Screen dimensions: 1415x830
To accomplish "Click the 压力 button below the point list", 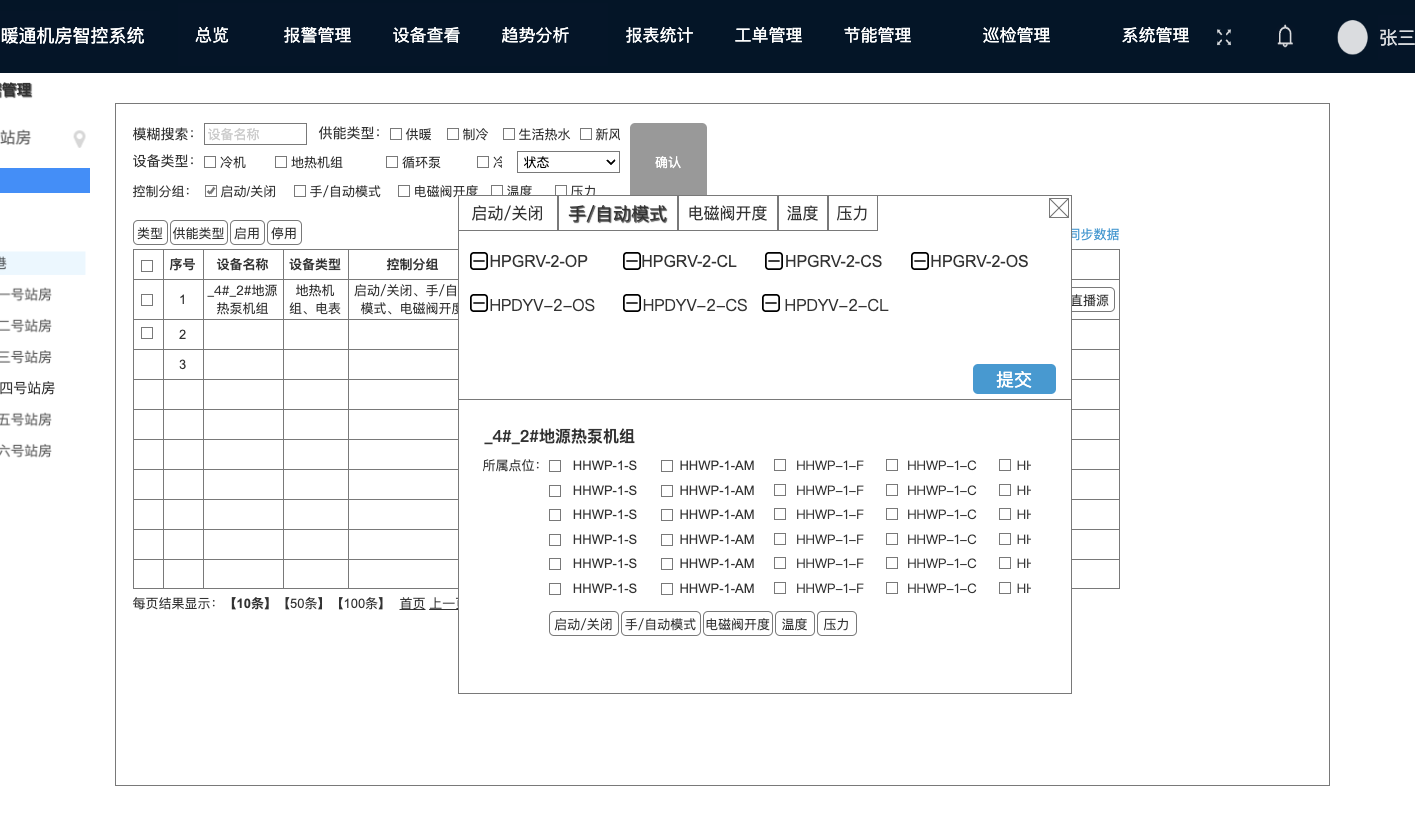I will point(836,624).
